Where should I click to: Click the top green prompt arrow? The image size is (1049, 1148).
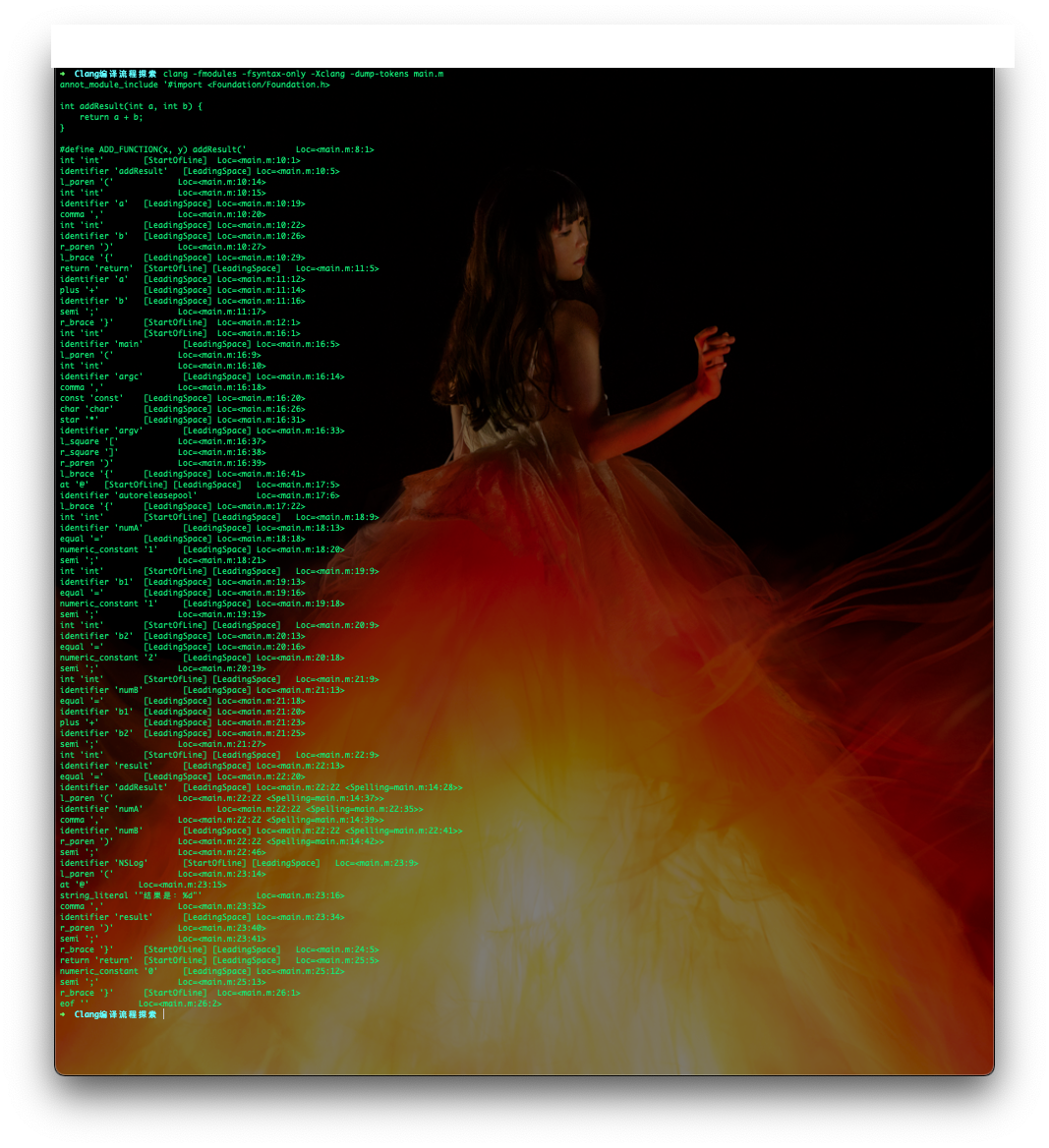[63, 74]
